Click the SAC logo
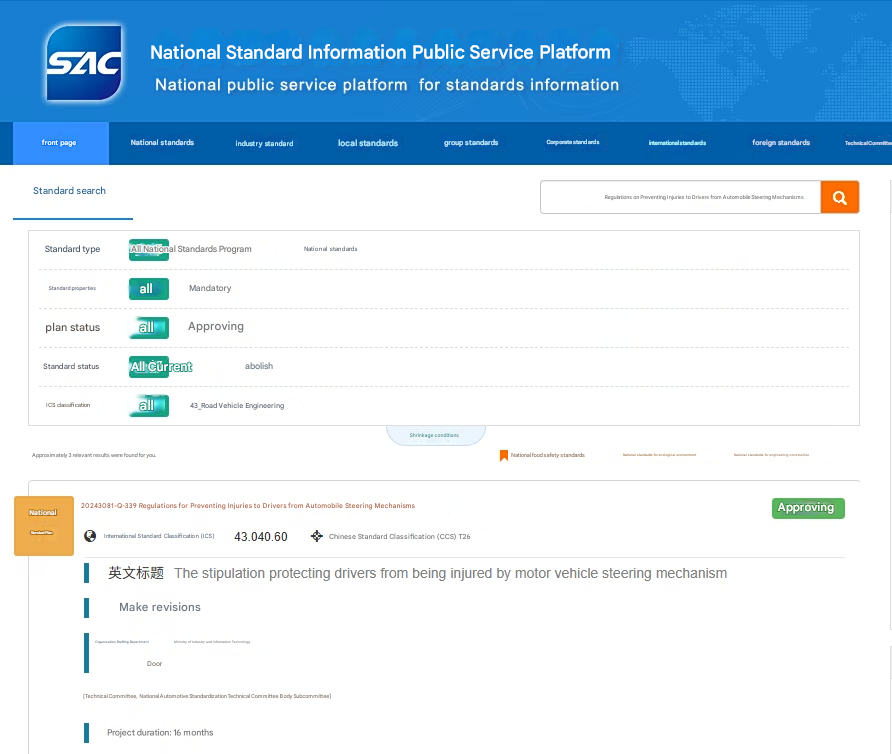892x754 pixels. [x=84, y=65]
